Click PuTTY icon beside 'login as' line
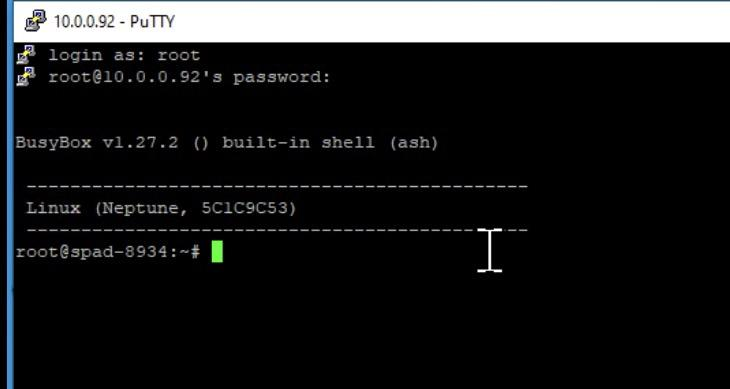Viewport: 730px width, 389px height. pyautogui.click(x=26, y=54)
